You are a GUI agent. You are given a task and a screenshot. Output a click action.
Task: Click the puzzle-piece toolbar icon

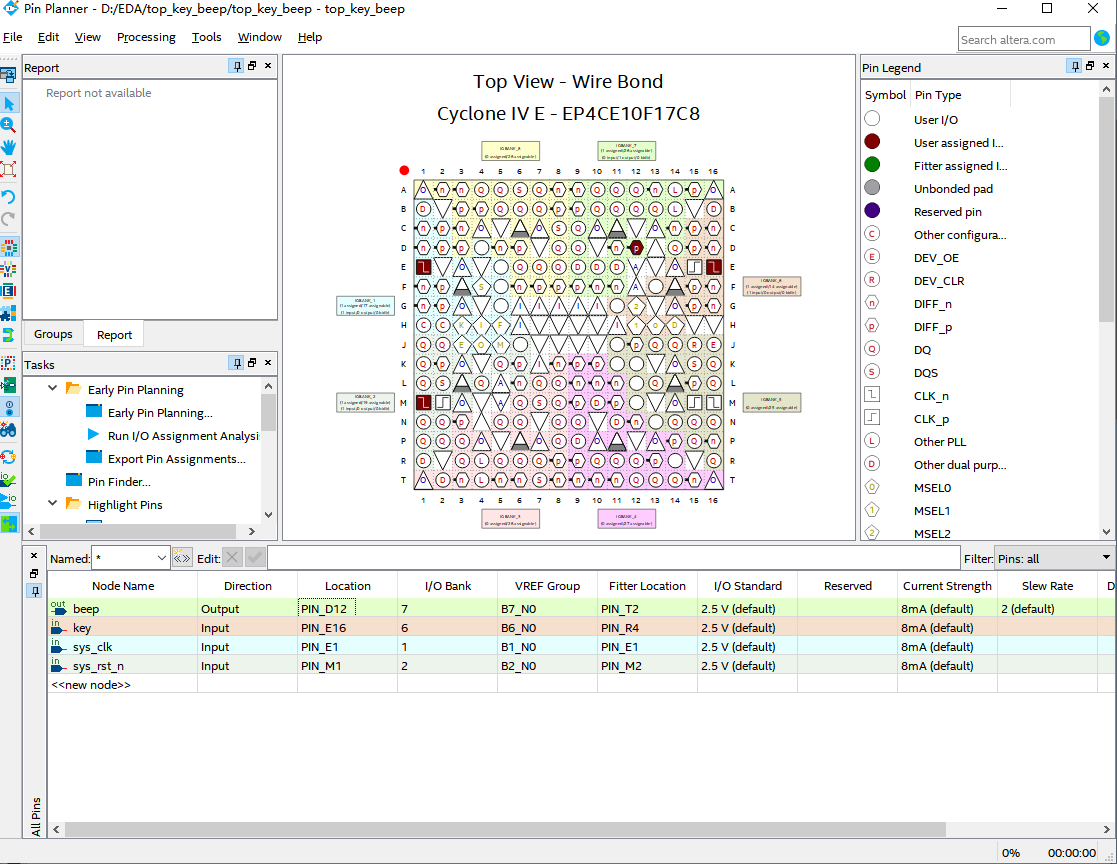pyautogui.click(x=9, y=313)
